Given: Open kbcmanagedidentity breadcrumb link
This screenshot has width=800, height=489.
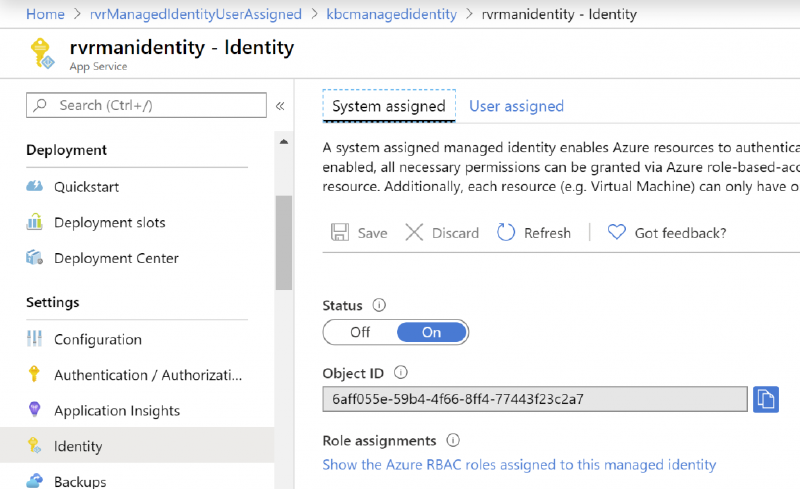Looking at the screenshot, I should click(x=391, y=14).
